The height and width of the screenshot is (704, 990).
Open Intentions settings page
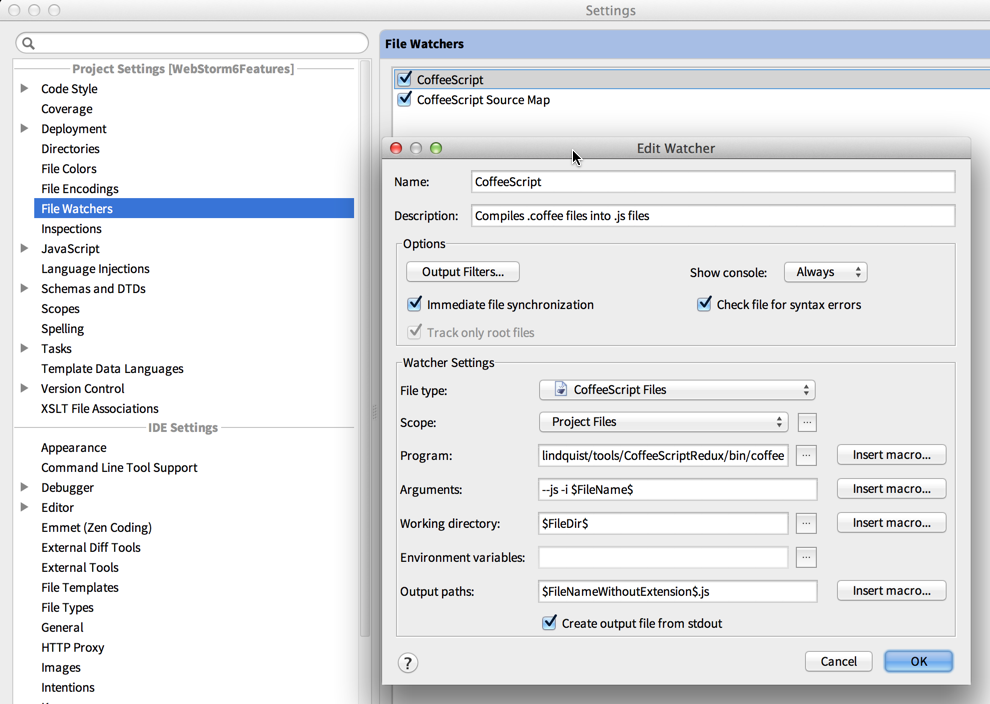68,688
